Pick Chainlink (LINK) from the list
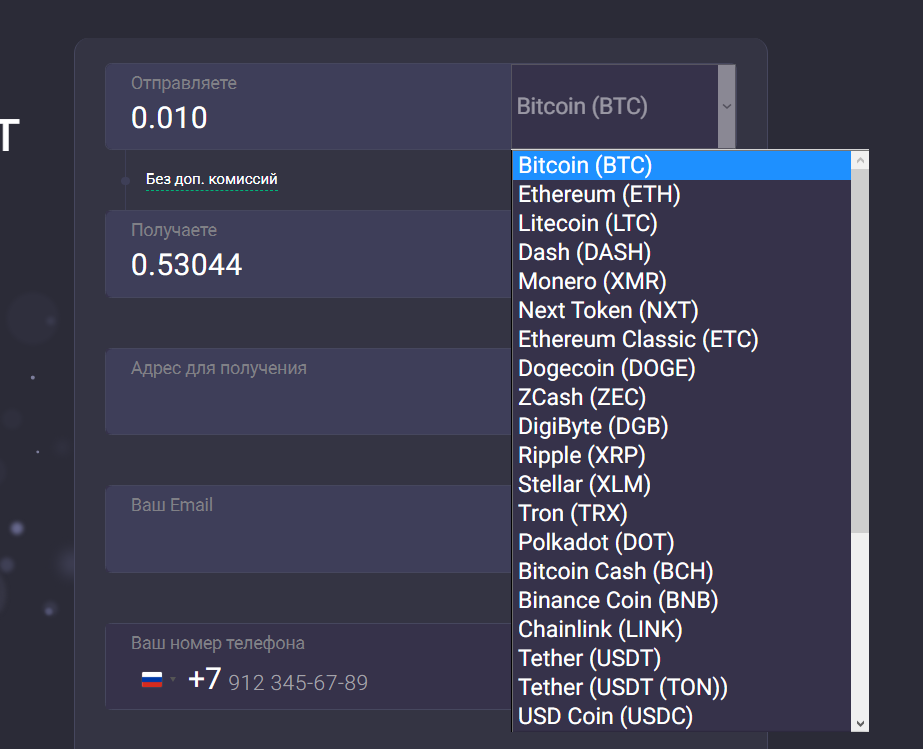This screenshot has height=749, width=923. tap(682, 629)
